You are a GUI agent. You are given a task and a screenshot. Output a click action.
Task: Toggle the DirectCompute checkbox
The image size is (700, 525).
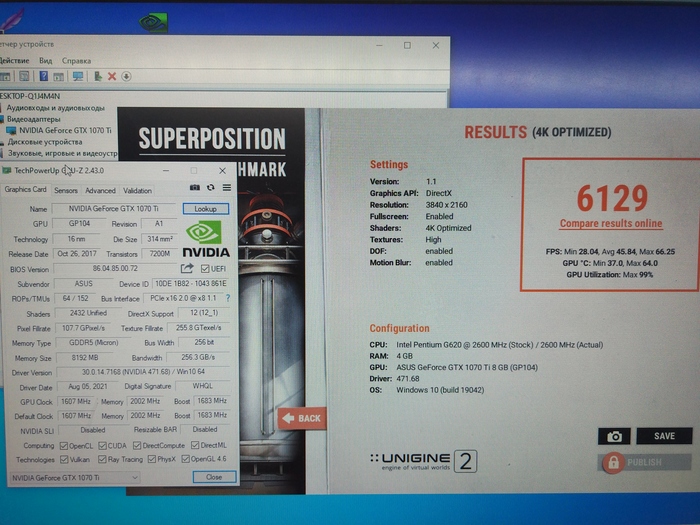(137, 446)
